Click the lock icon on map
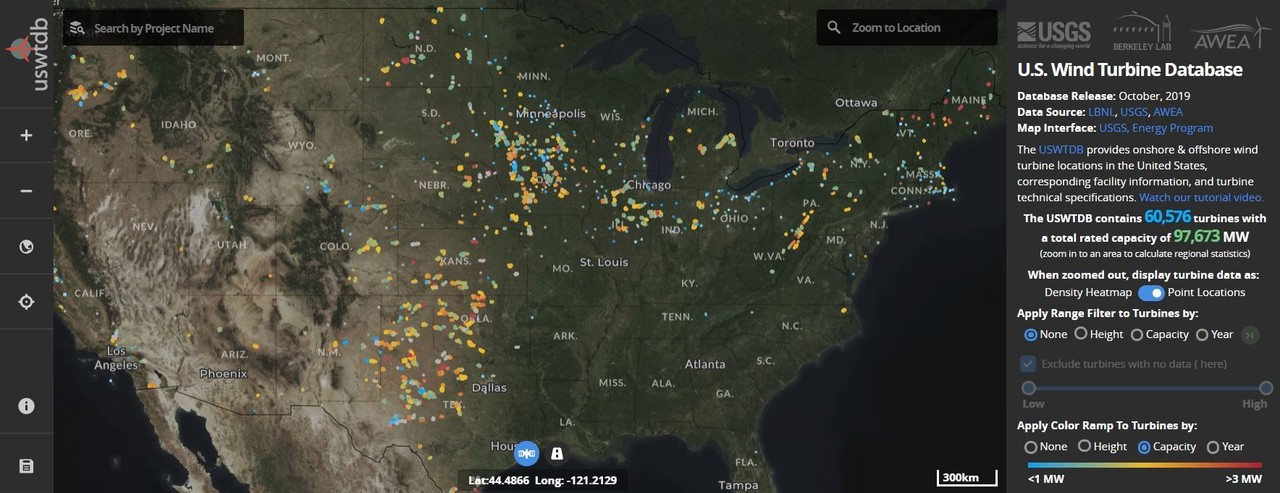Screen dimensions: 1280x493 point(557,453)
